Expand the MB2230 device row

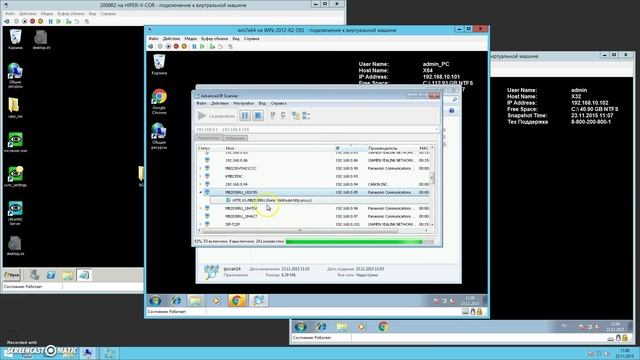(x=200, y=168)
